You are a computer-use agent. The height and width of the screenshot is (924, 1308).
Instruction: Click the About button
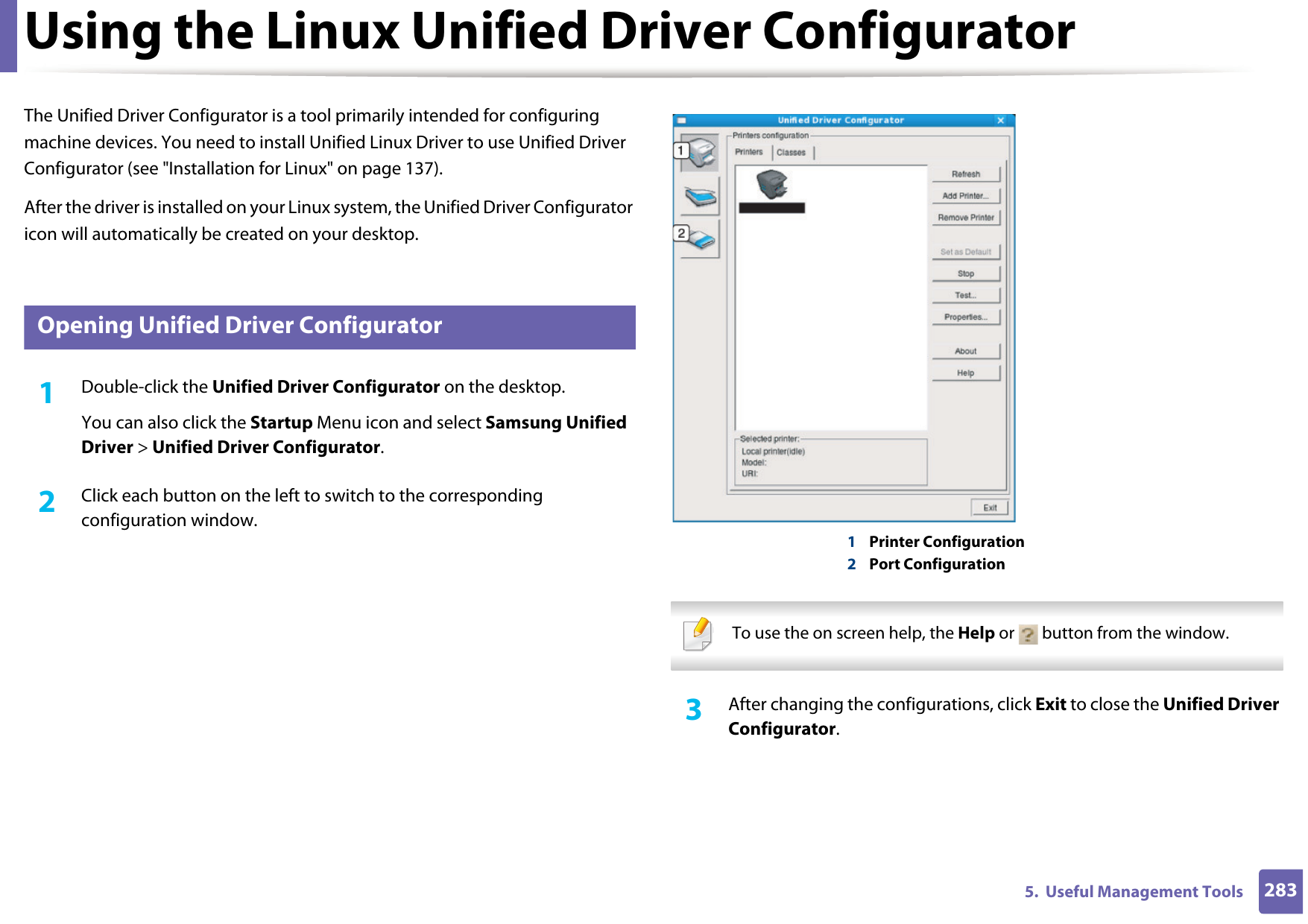point(966,350)
